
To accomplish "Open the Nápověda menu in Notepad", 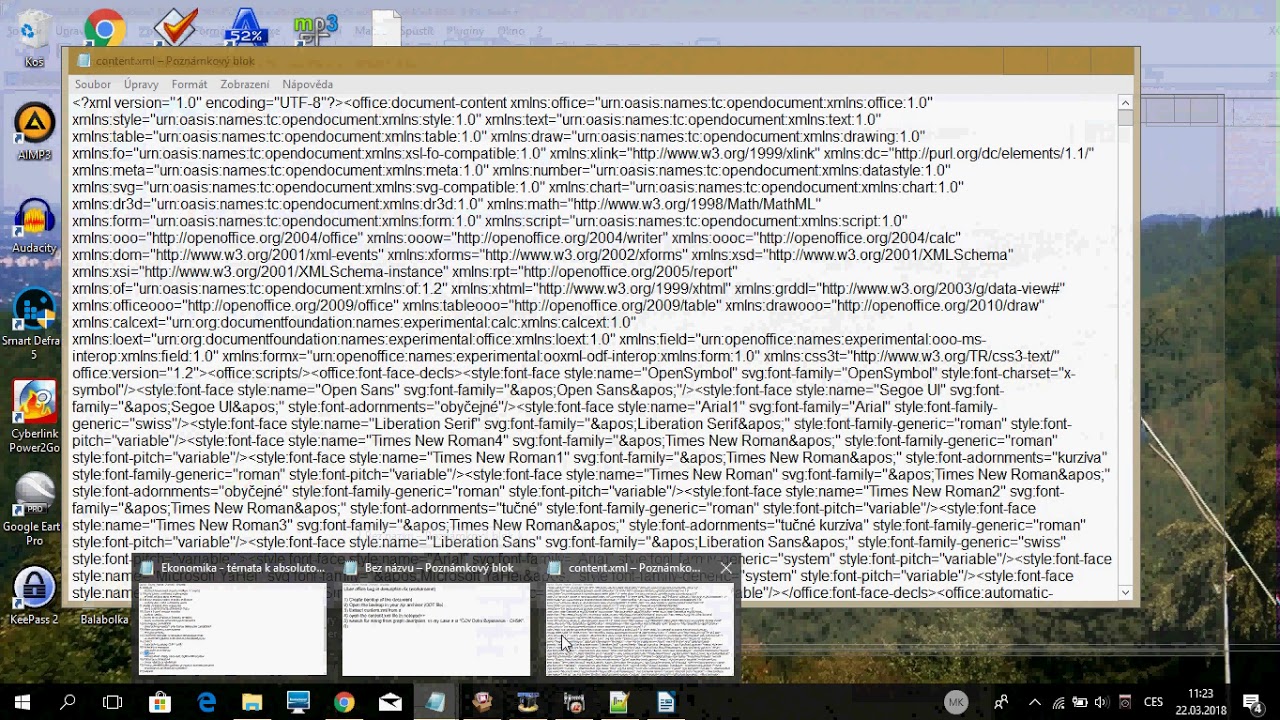I will [307, 85].
